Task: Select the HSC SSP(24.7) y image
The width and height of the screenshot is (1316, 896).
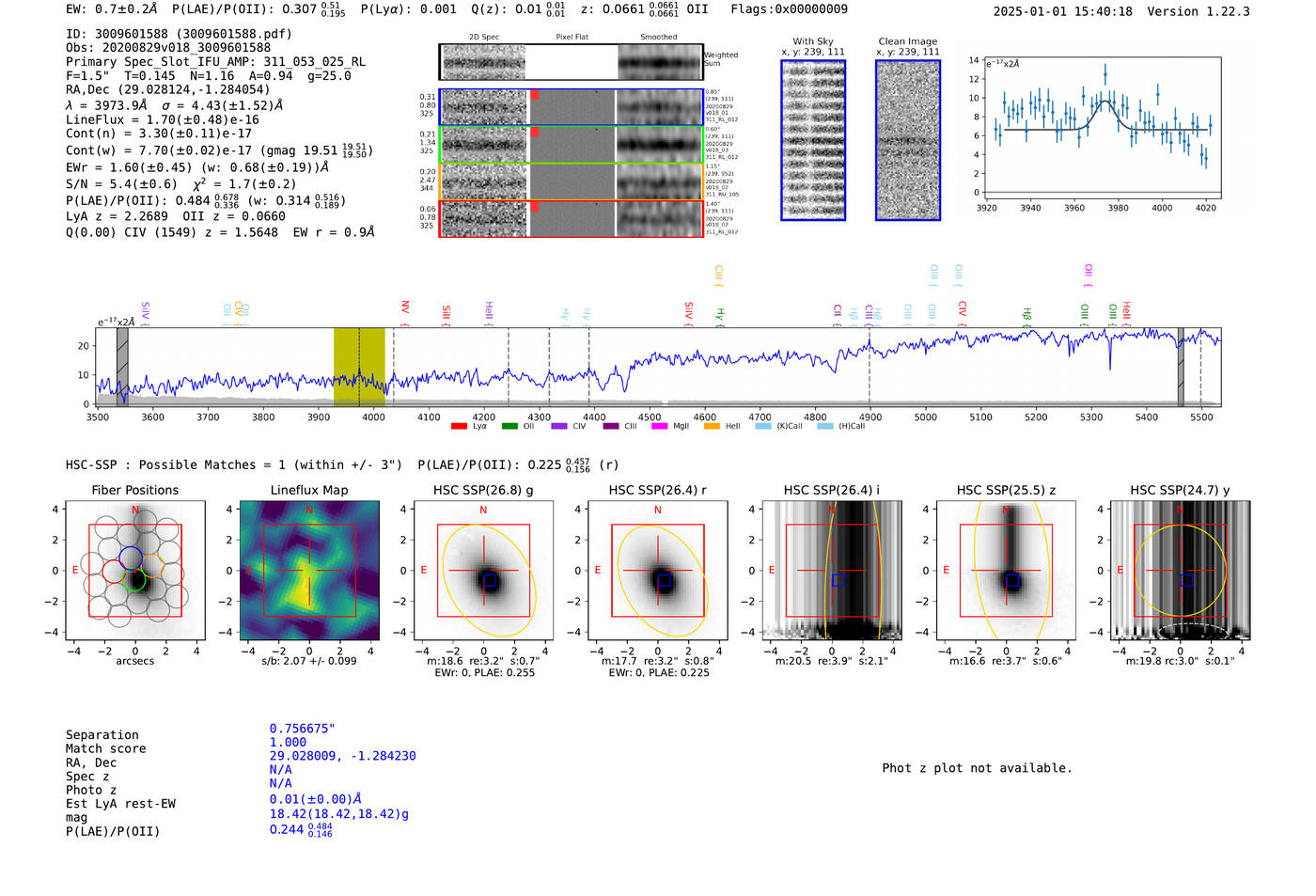Action: pos(1181,571)
